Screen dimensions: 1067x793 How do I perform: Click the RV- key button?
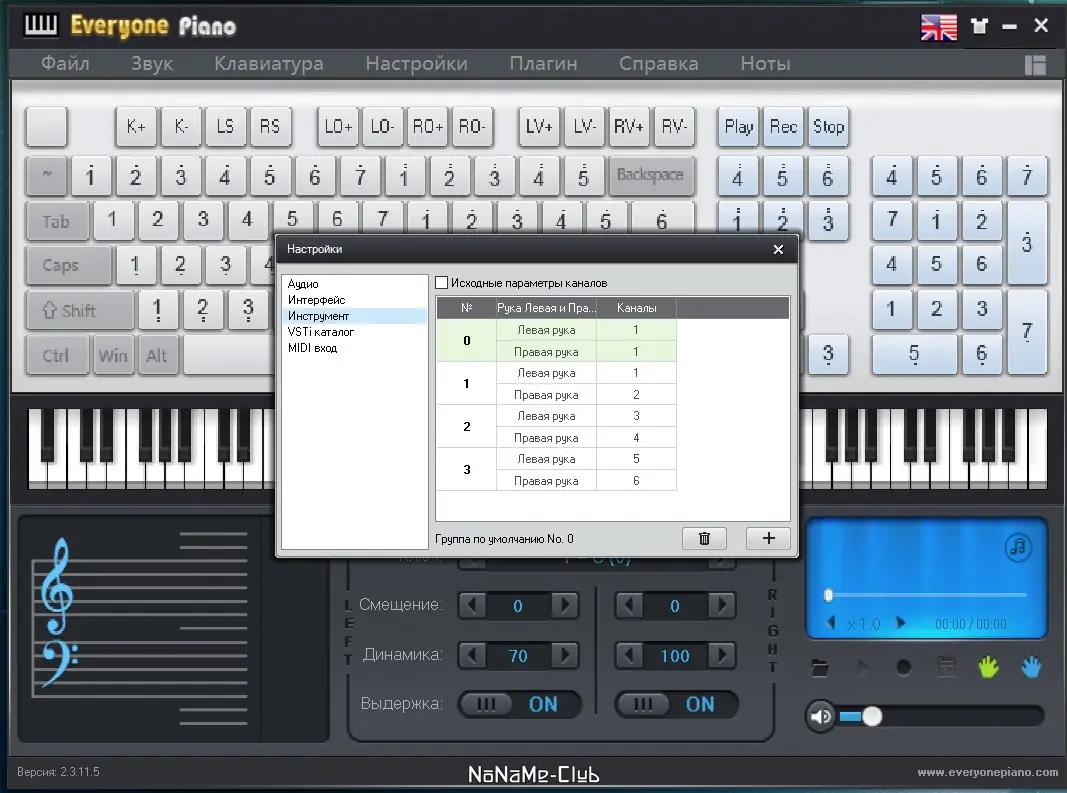[x=674, y=127]
